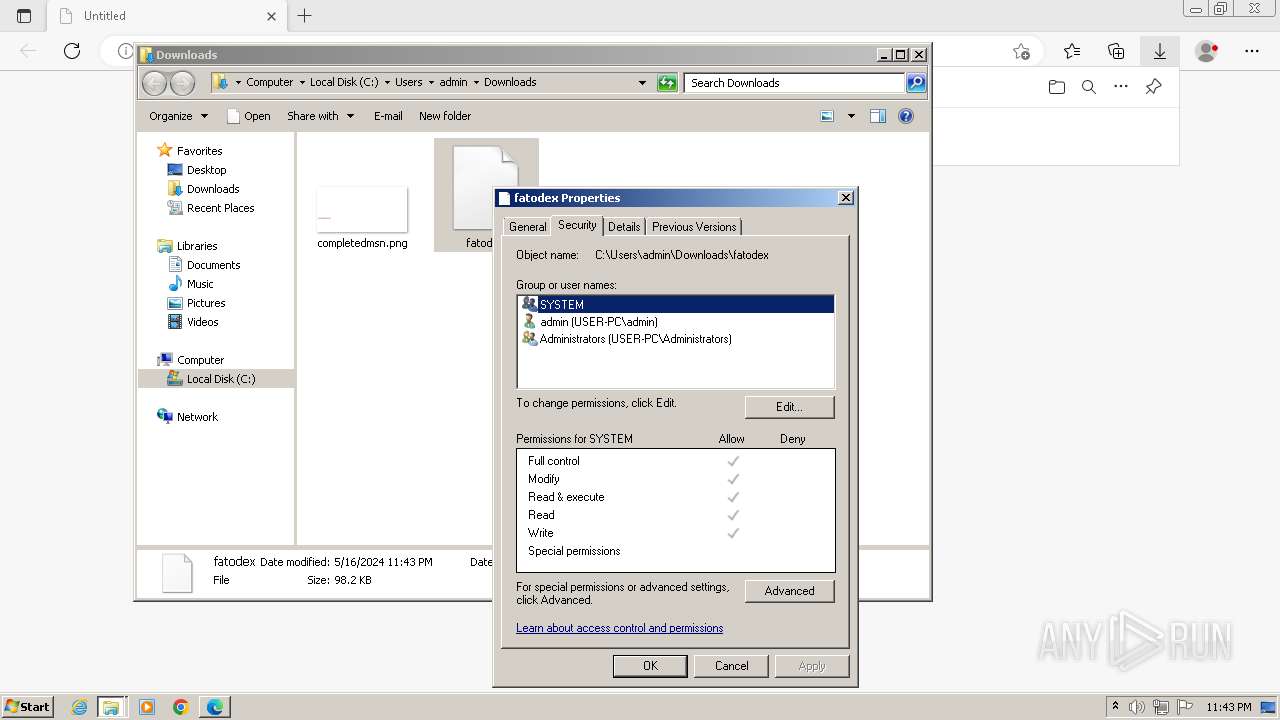This screenshot has width=1280, height=720.
Task: Click the Open toolbar button
Action: [x=249, y=116]
